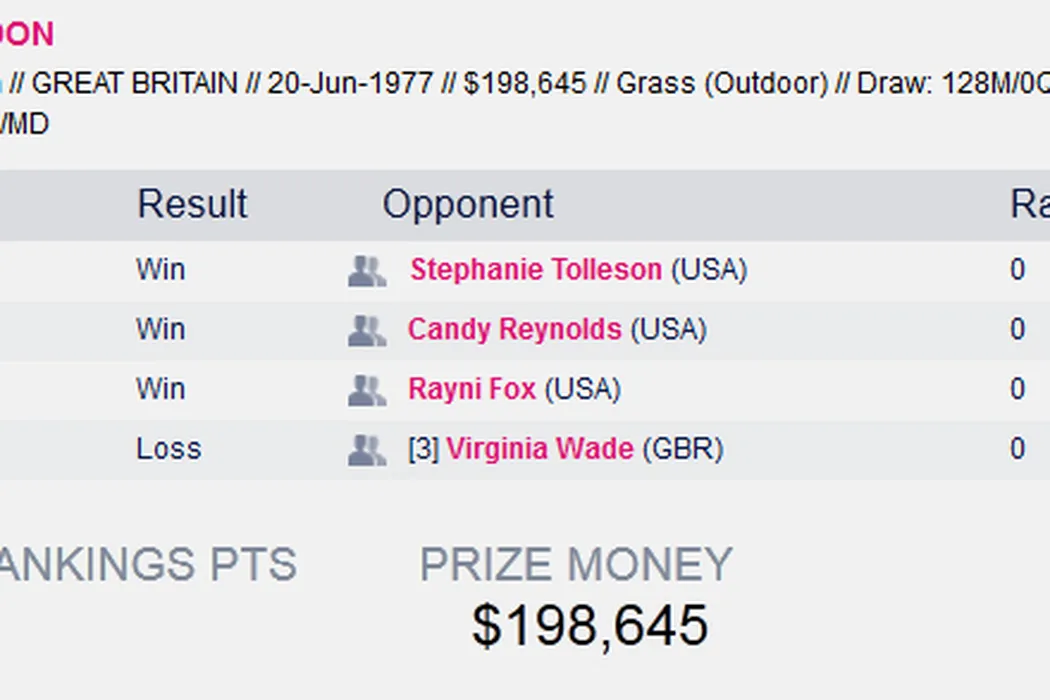1050x700 pixels.
Task: Click the Result column header
Action: coord(192,204)
